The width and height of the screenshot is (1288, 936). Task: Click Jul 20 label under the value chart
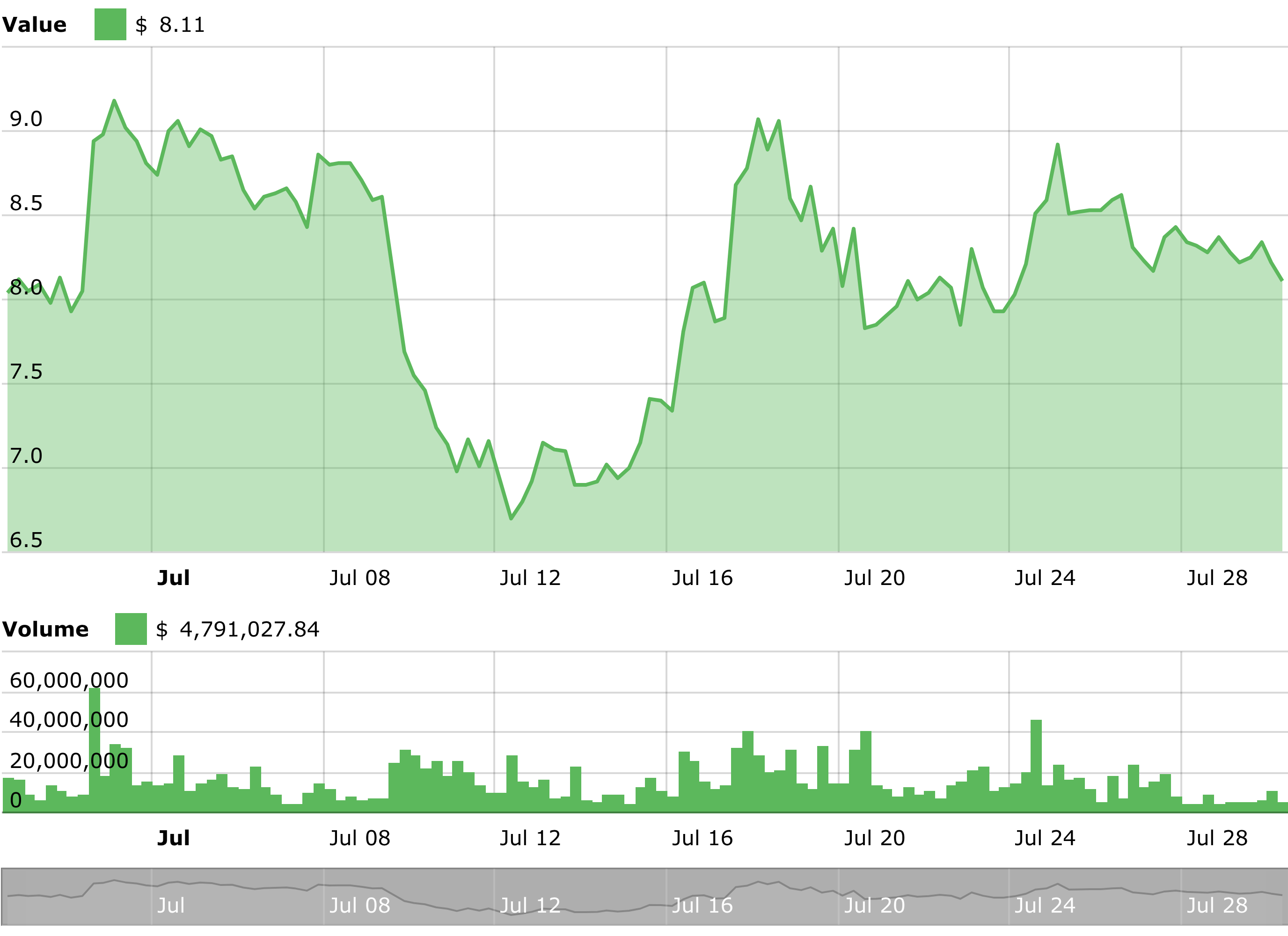point(875,578)
